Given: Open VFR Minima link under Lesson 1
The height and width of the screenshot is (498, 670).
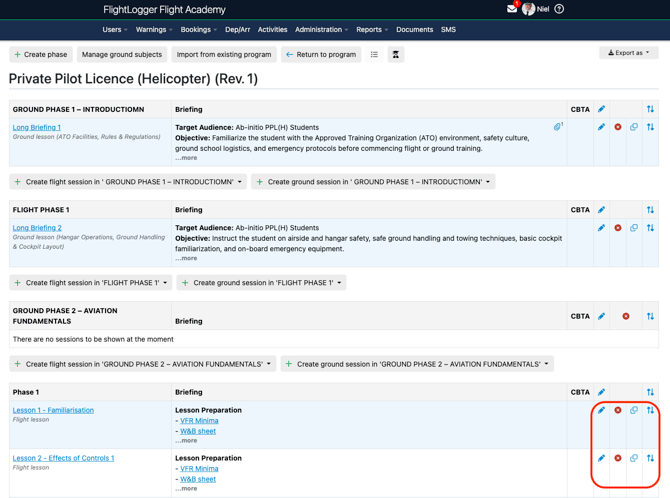Looking at the screenshot, I should (x=199, y=421).
